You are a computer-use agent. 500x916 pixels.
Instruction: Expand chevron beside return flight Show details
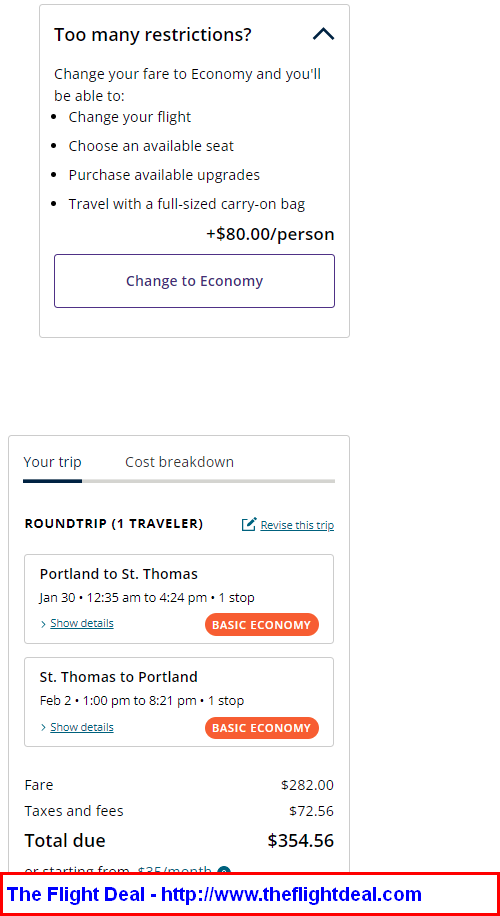(x=43, y=728)
